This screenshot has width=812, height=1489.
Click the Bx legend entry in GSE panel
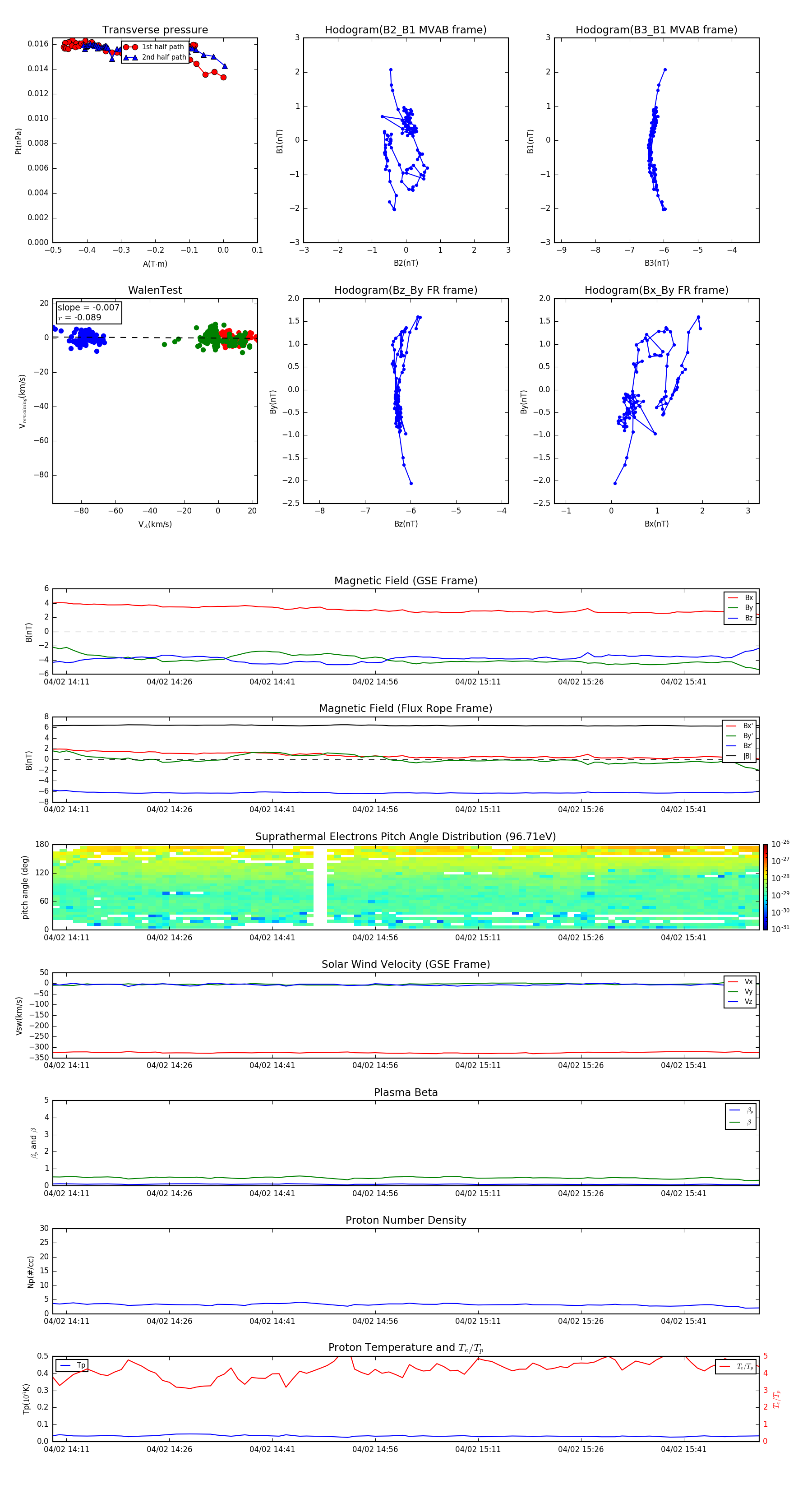click(x=740, y=598)
